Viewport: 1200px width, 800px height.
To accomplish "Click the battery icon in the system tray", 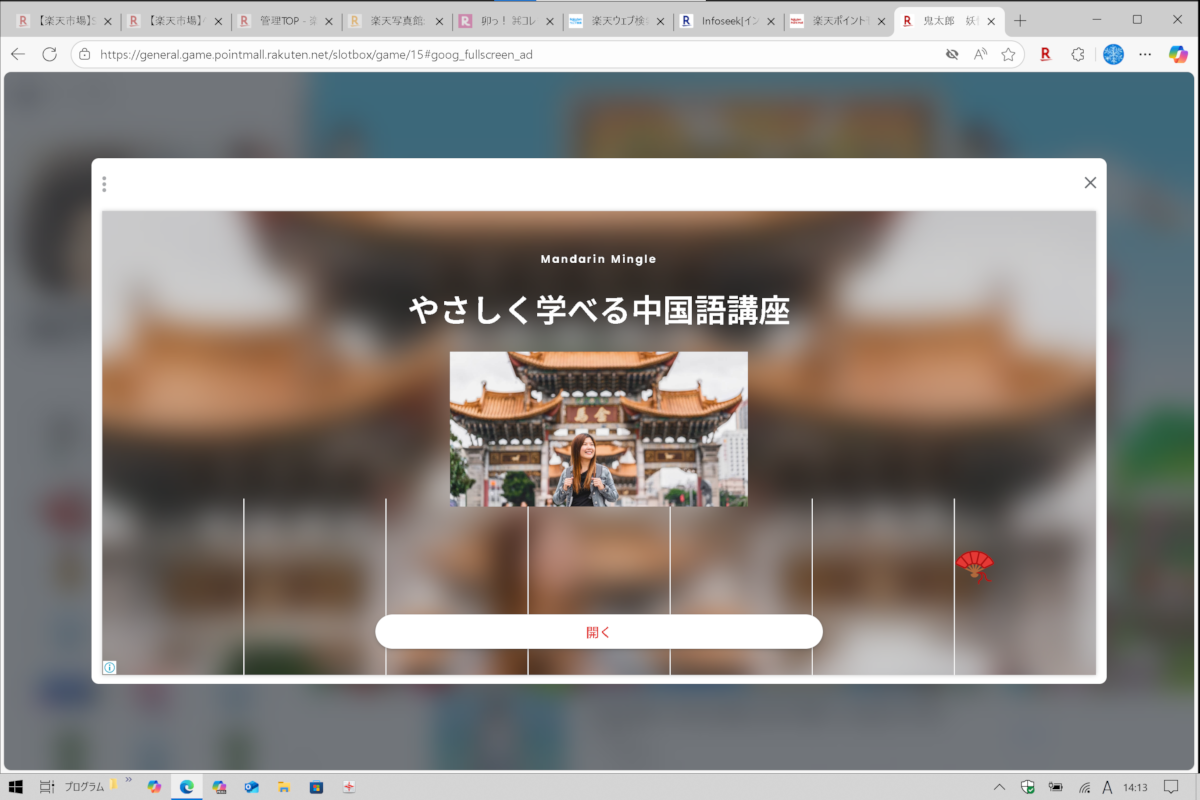I will (x=1056, y=787).
